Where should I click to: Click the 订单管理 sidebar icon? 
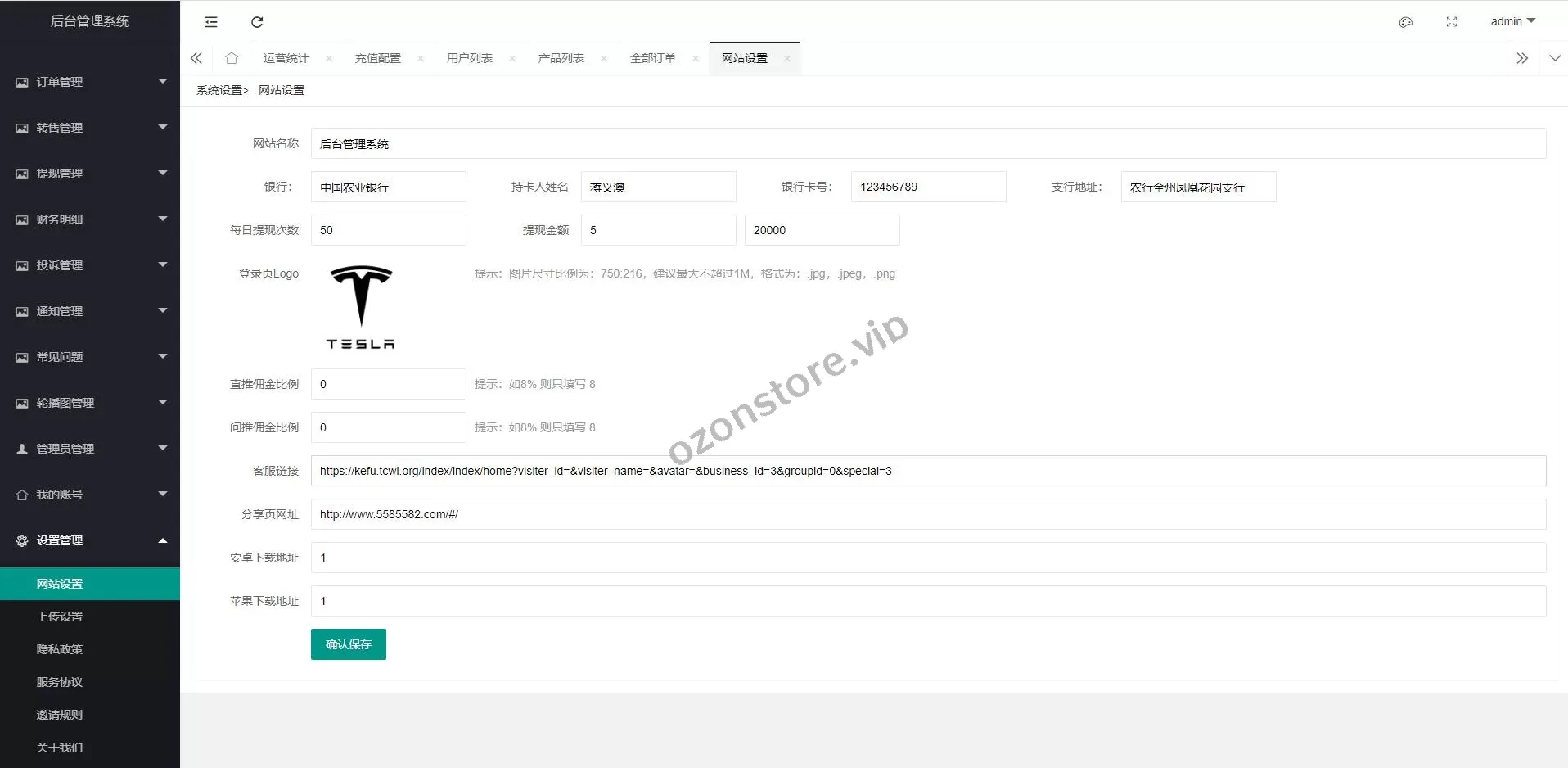point(21,82)
